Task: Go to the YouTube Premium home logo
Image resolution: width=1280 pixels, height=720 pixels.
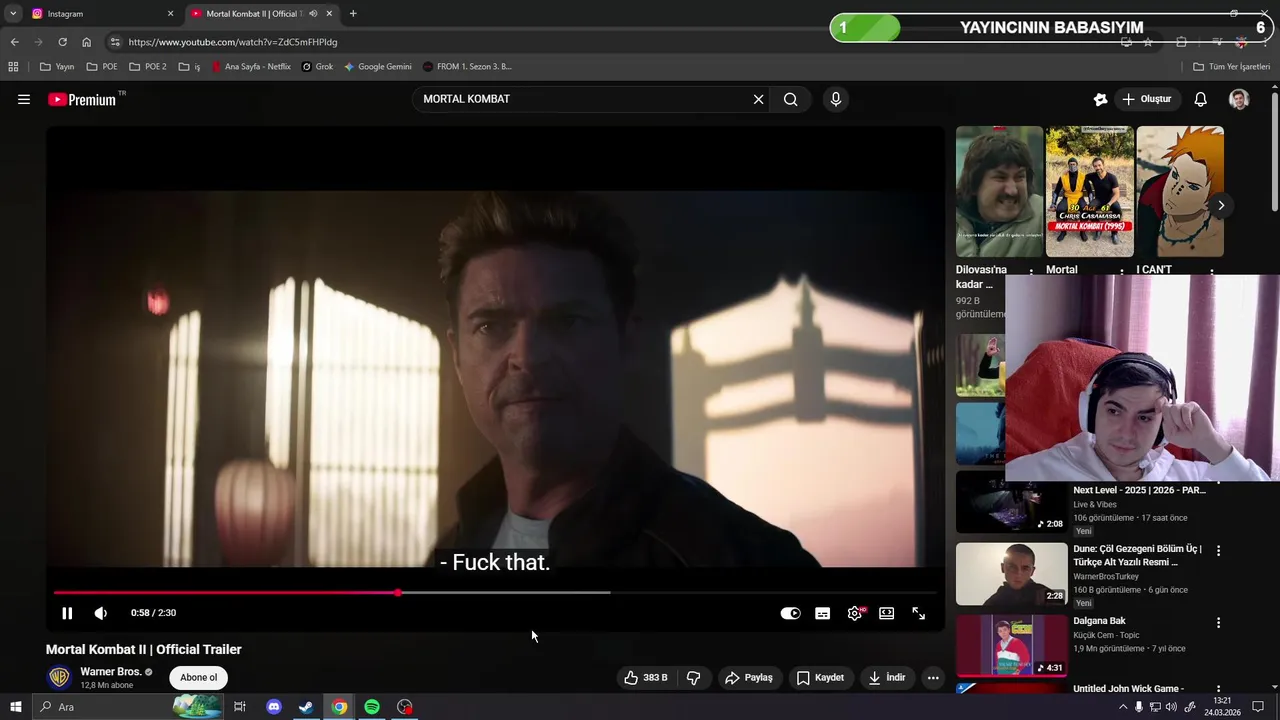Action: 82,99
